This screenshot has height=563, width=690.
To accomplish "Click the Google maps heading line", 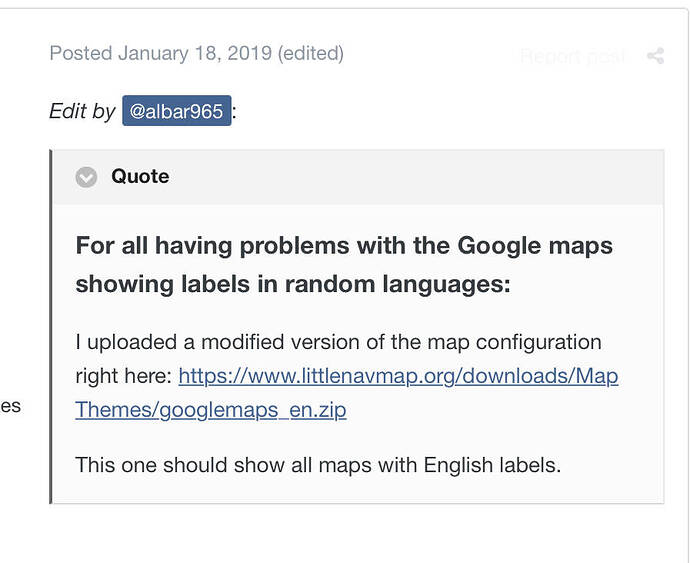I will [344, 246].
